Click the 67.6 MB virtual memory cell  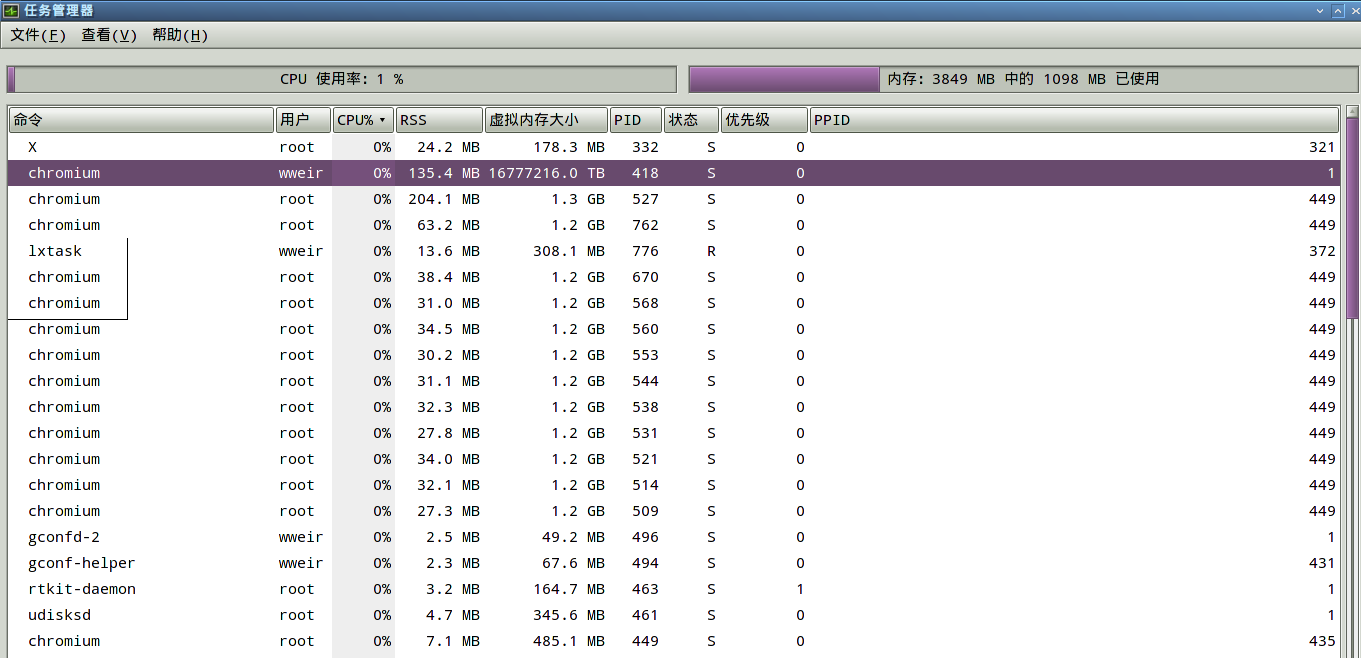[x=572, y=563]
